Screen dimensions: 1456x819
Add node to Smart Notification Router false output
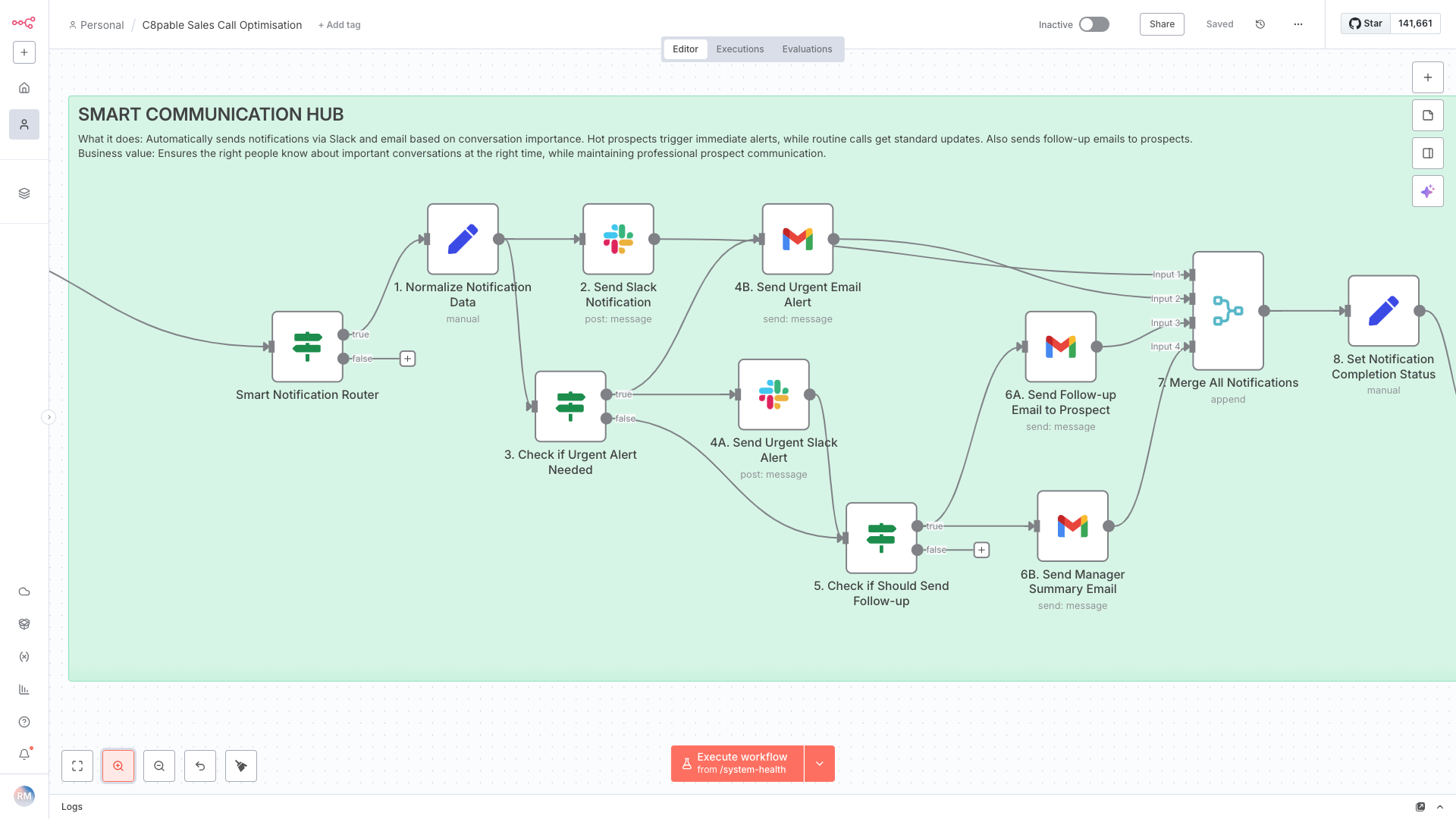click(x=407, y=359)
